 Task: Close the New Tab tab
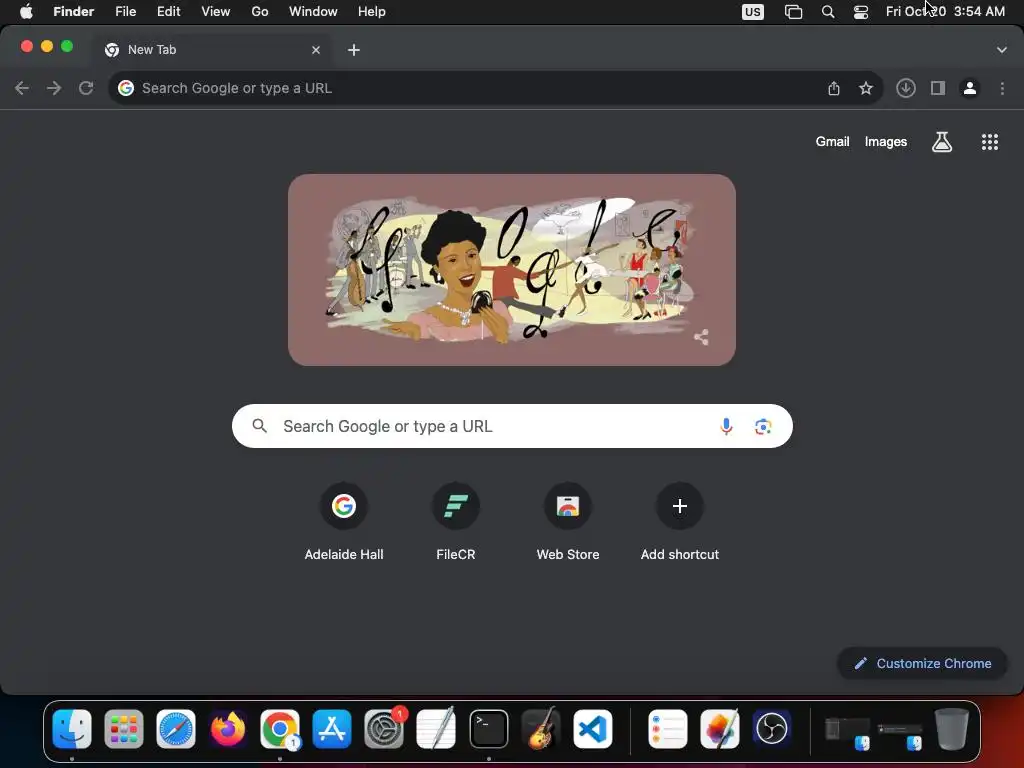[316, 50]
